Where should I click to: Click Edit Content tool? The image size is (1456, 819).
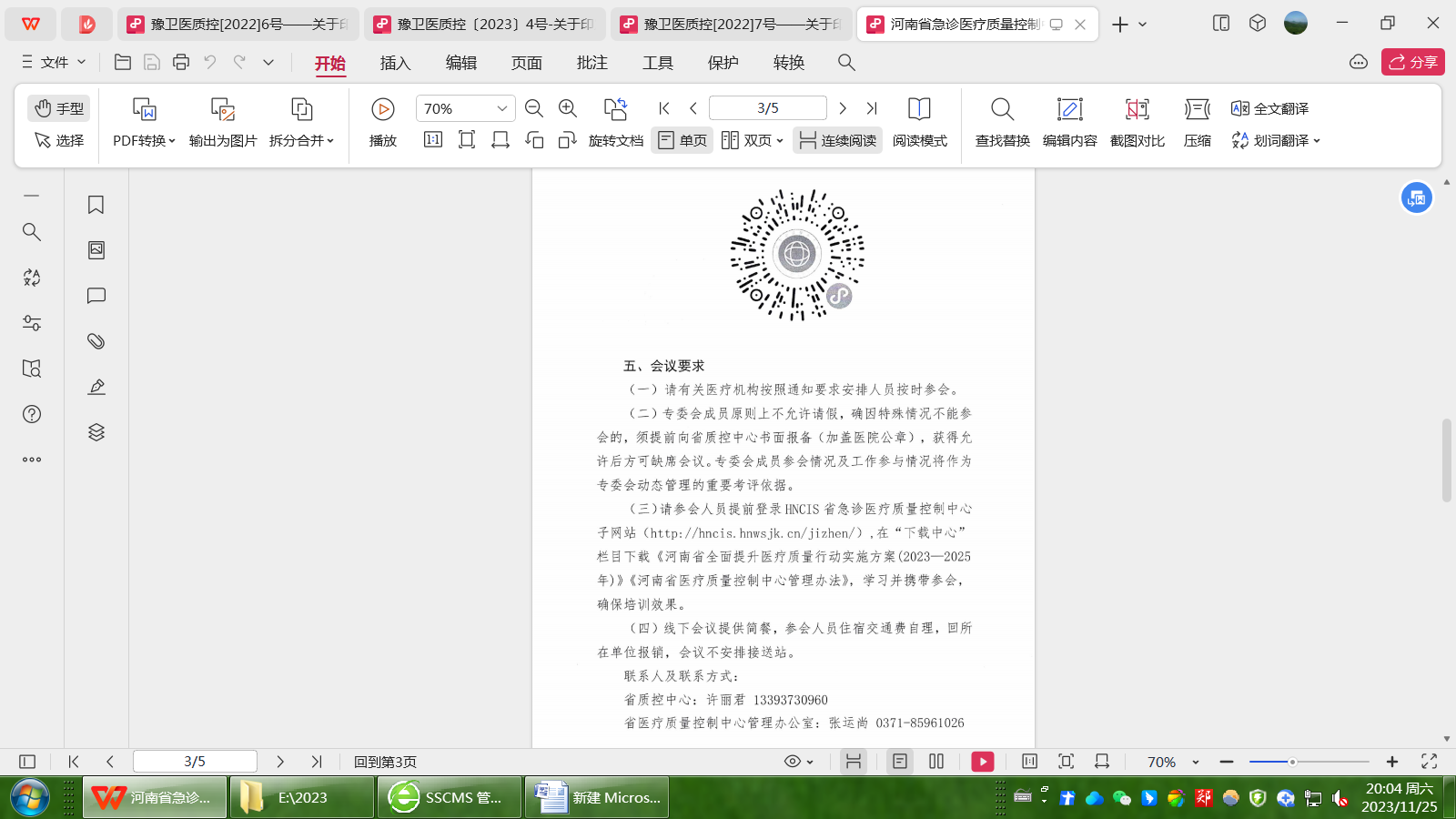coord(1069,123)
